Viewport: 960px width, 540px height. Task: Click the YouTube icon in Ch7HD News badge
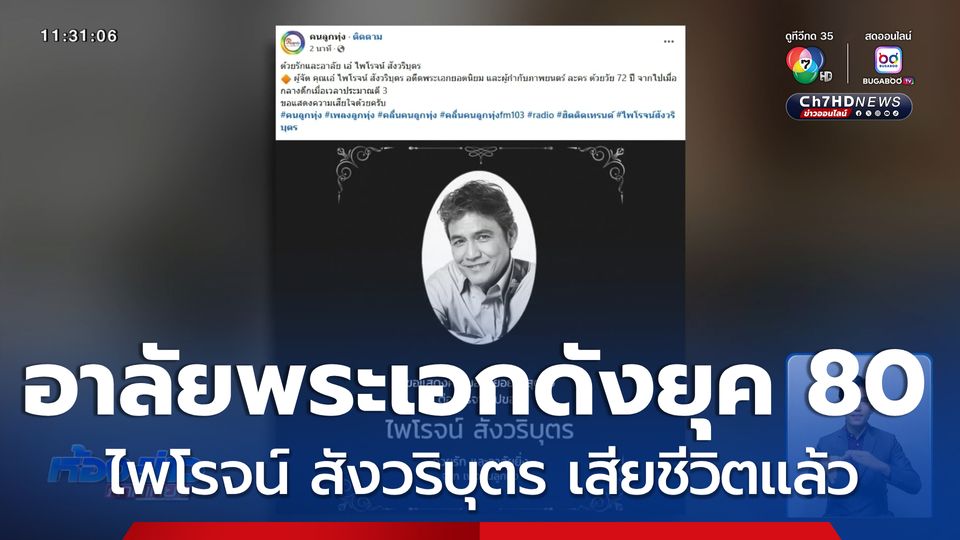coord(887,113)
